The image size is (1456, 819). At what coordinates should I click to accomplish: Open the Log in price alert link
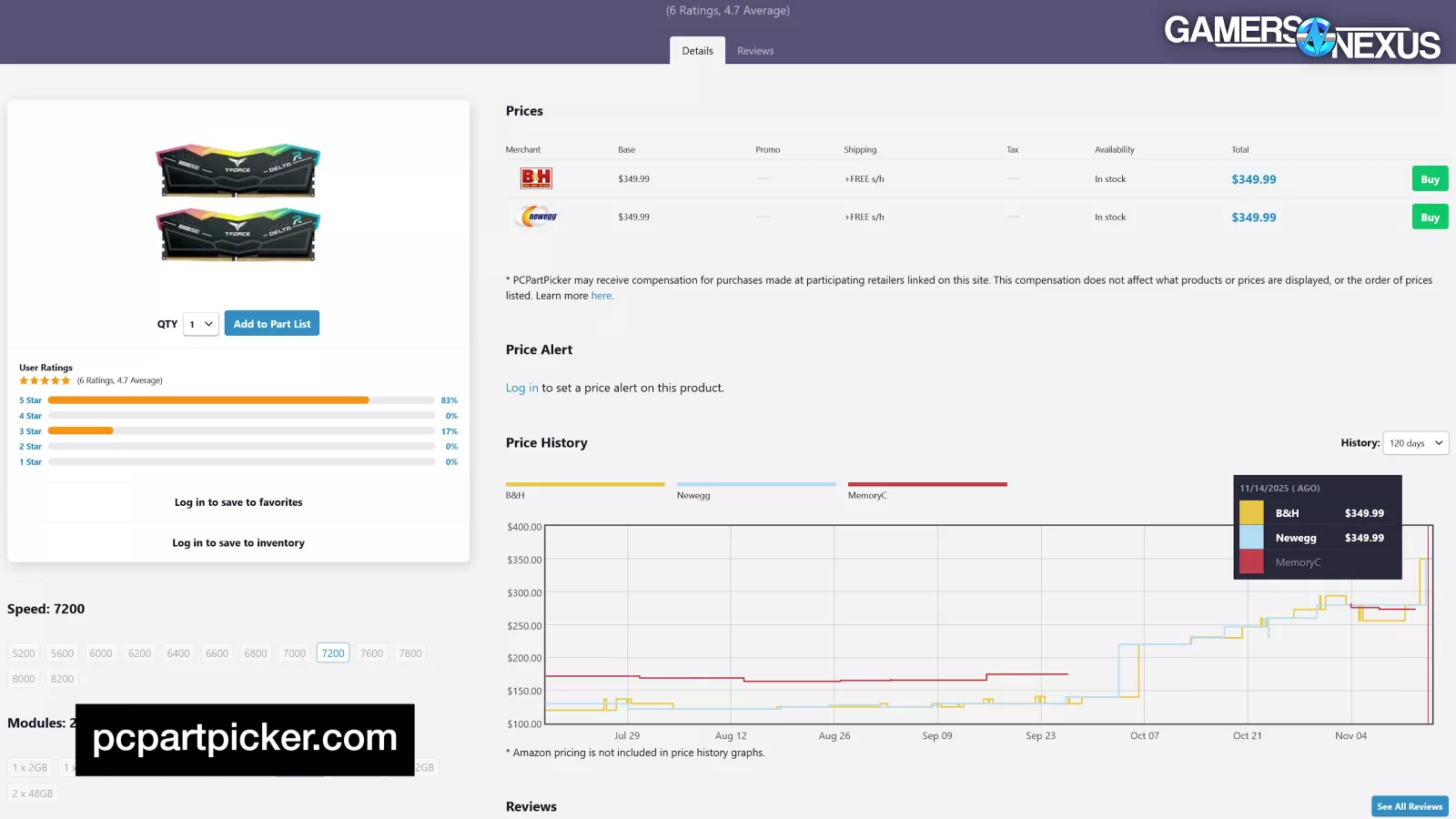521,388
